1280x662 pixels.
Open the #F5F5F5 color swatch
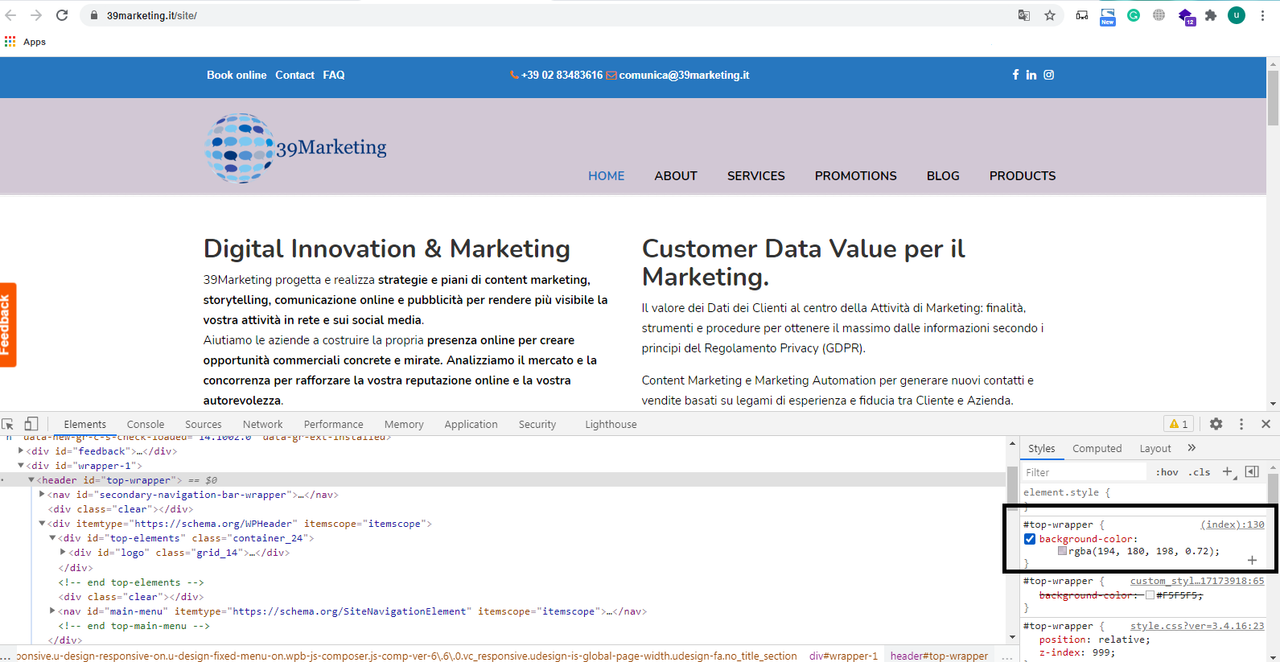tap(1150, 595)
